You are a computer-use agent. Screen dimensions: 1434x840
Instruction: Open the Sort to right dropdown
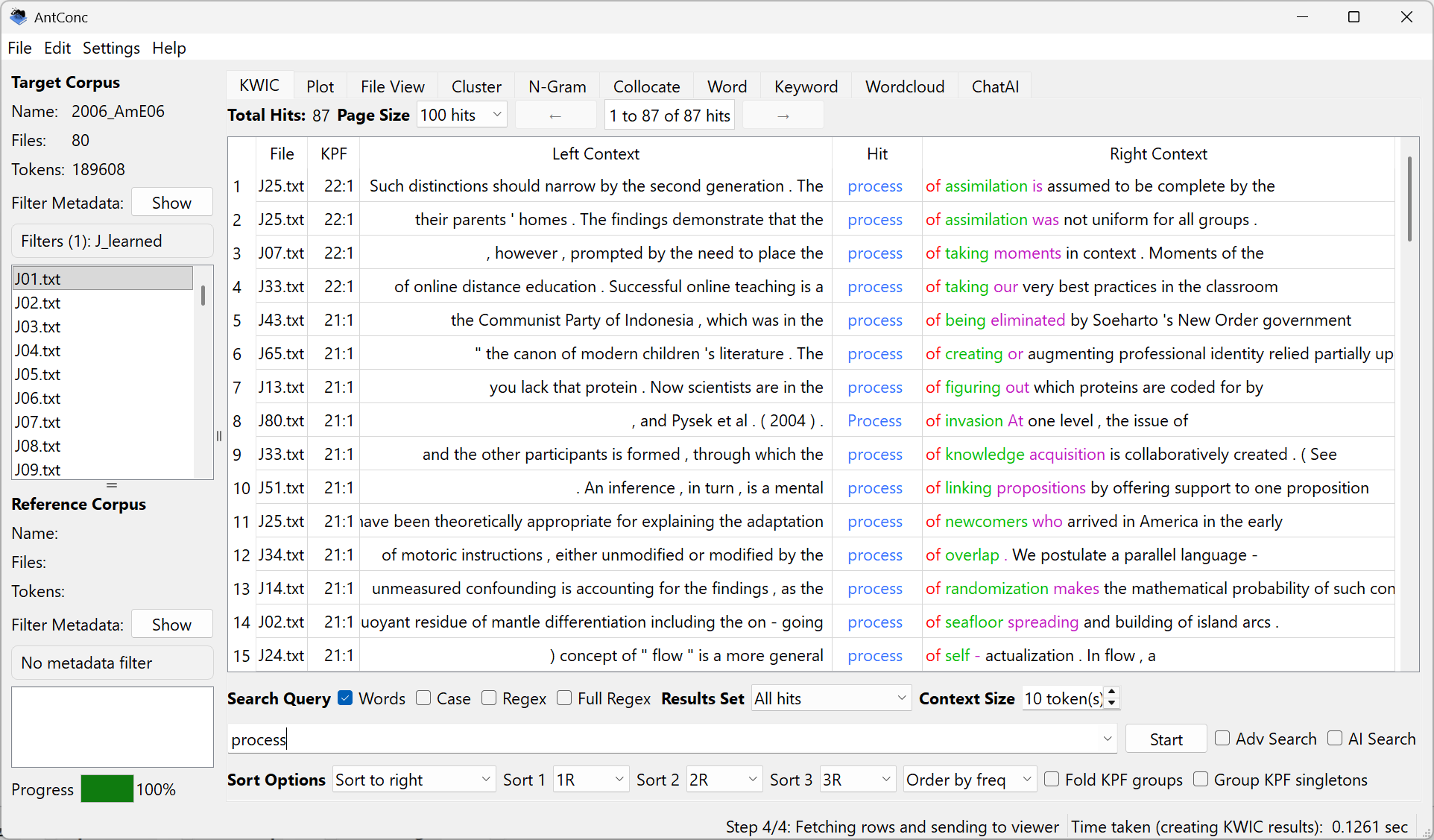(413, 780)
